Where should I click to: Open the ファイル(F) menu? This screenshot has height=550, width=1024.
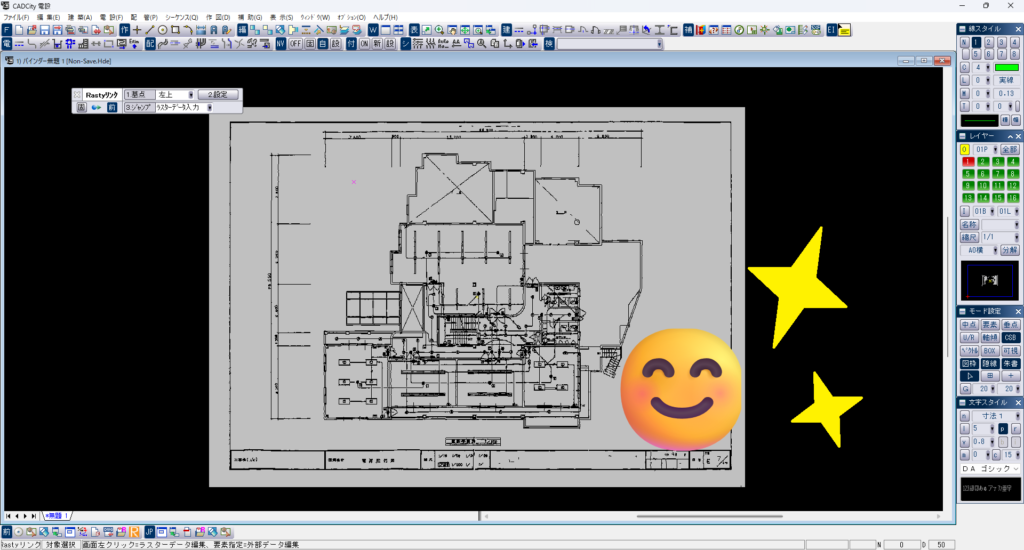click(16, 18)
